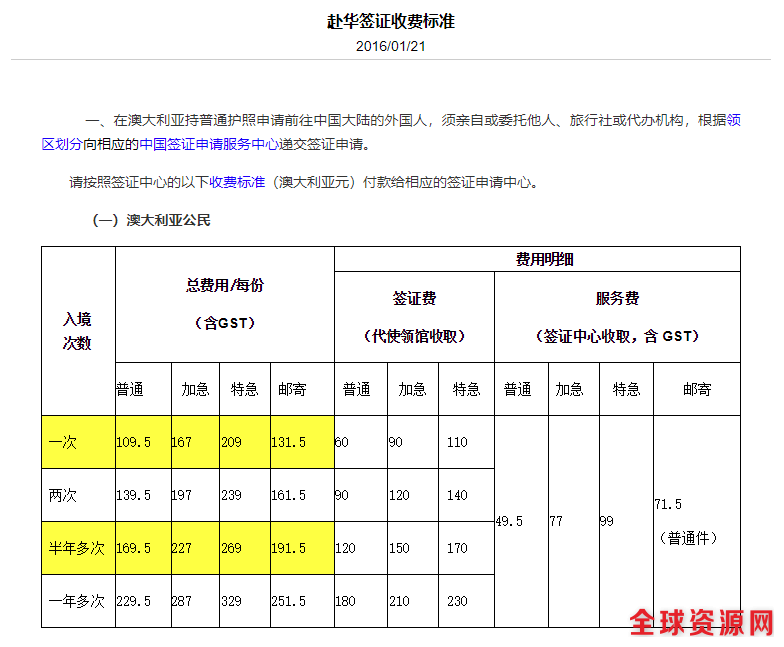
Task: Click the (一) 澳大利亚公民 section heading
Action: coord(151,221)
